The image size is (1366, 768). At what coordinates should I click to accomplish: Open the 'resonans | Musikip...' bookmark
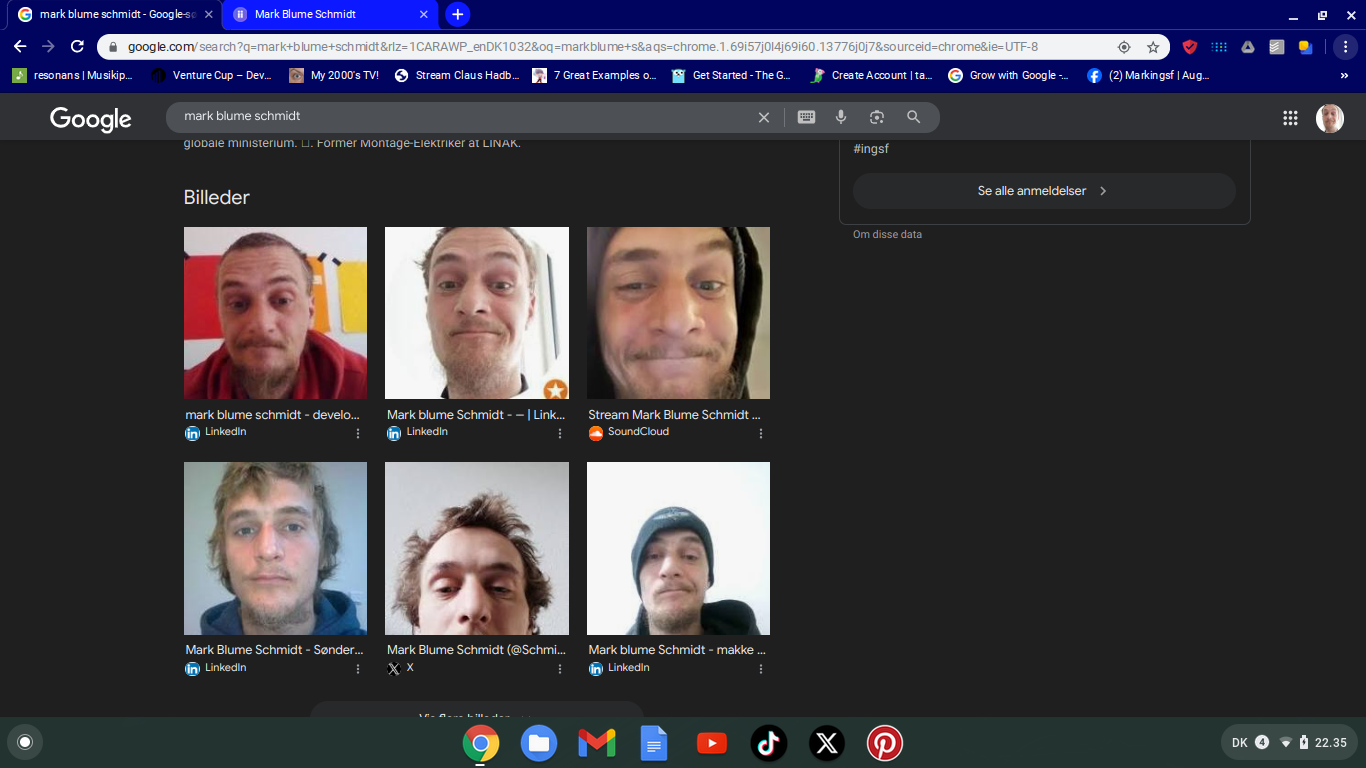point(73,75)
